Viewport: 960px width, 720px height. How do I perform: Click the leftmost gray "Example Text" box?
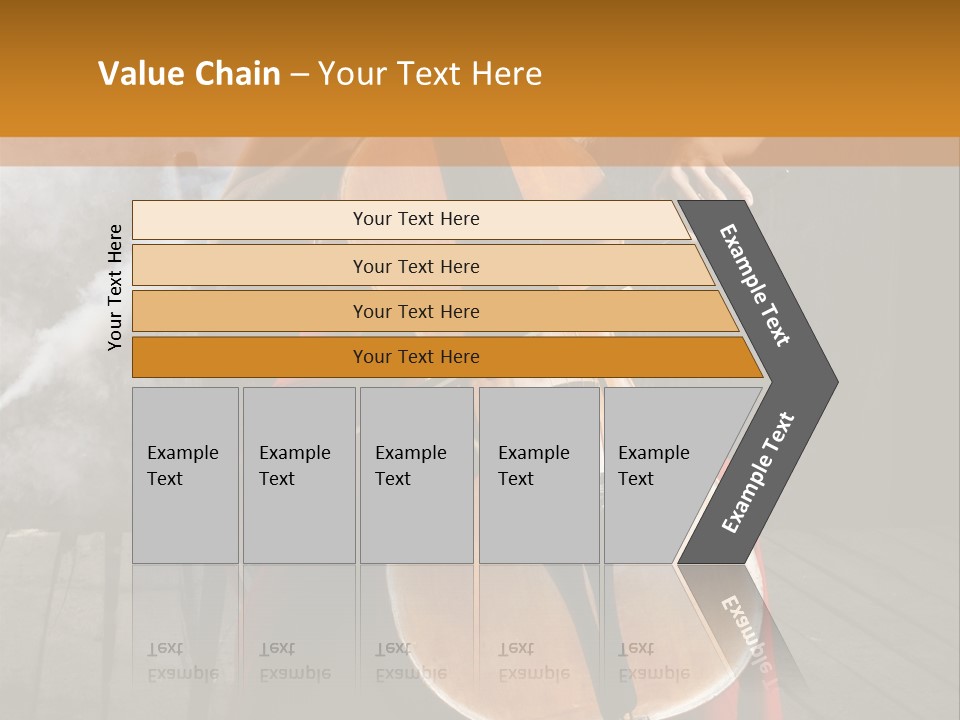pos(185,474)
